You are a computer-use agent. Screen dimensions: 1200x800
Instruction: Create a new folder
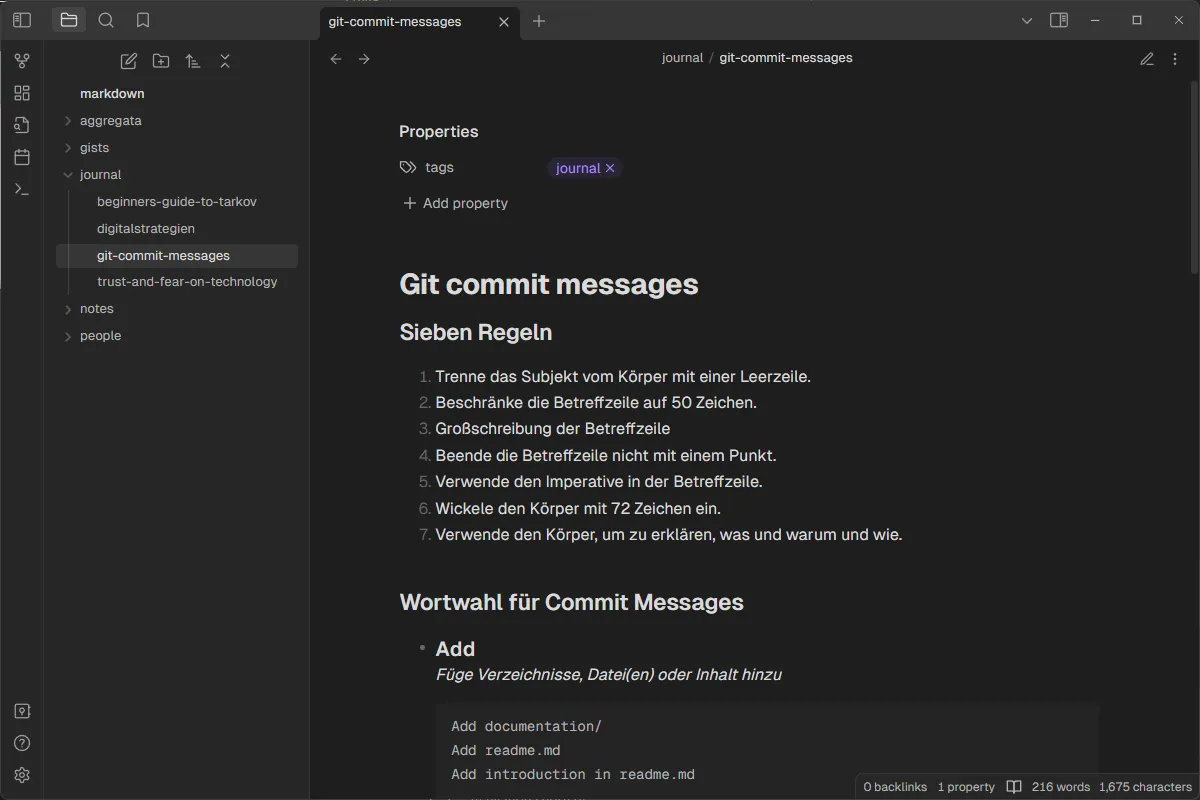pos(160,61)
